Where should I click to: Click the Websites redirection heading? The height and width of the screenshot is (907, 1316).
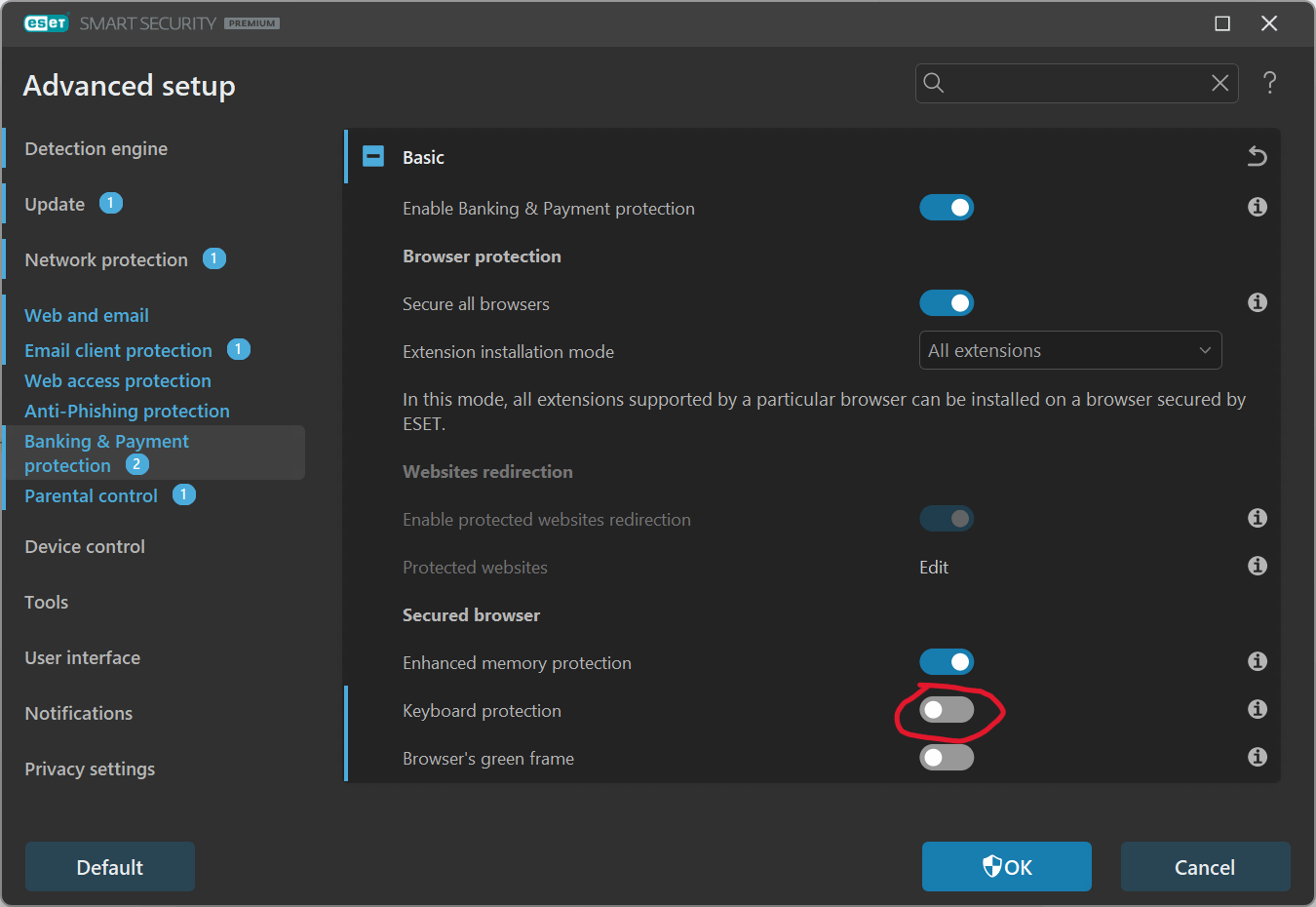click(487, 471)
